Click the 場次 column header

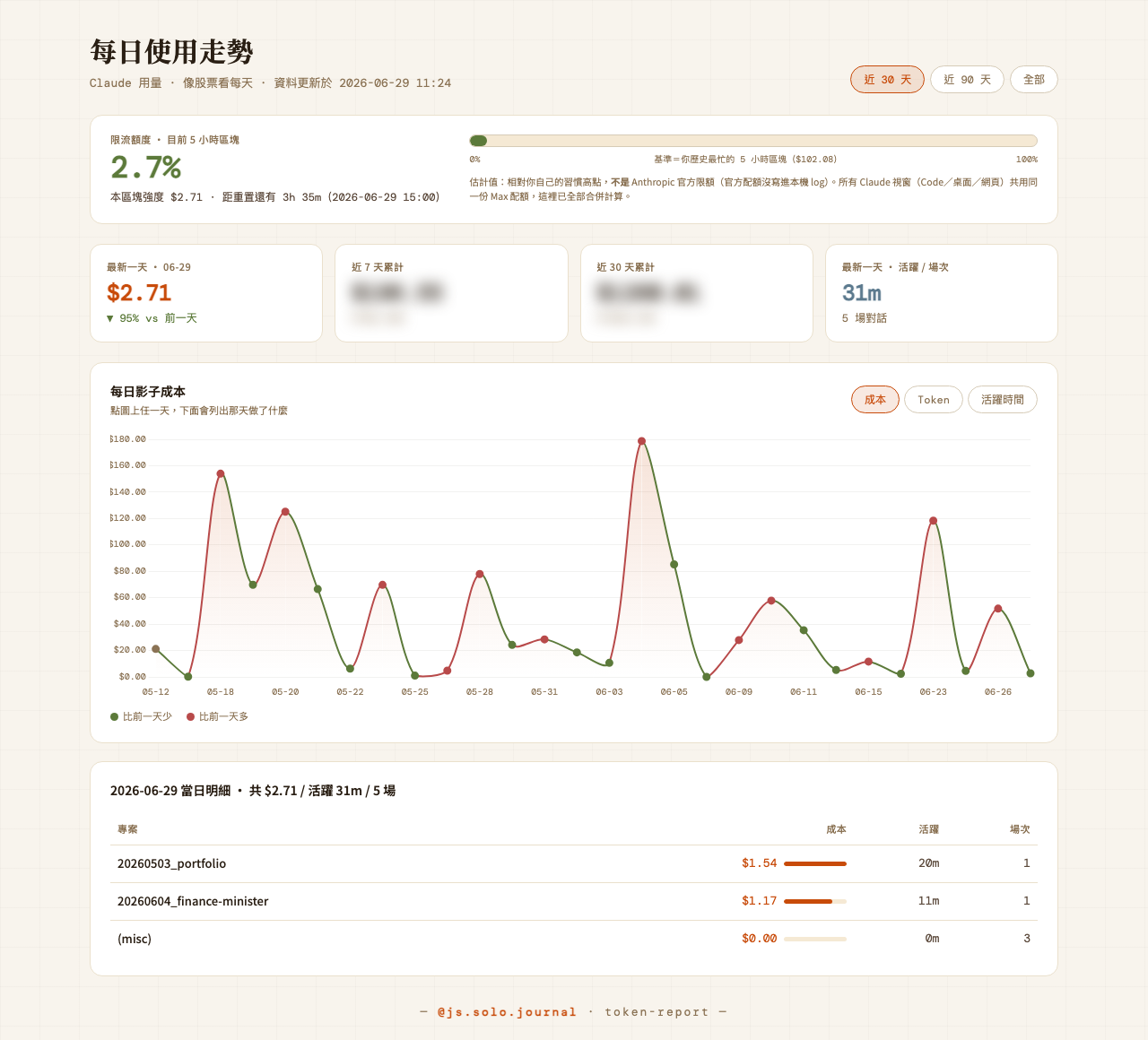click(x=1020, y=829)
